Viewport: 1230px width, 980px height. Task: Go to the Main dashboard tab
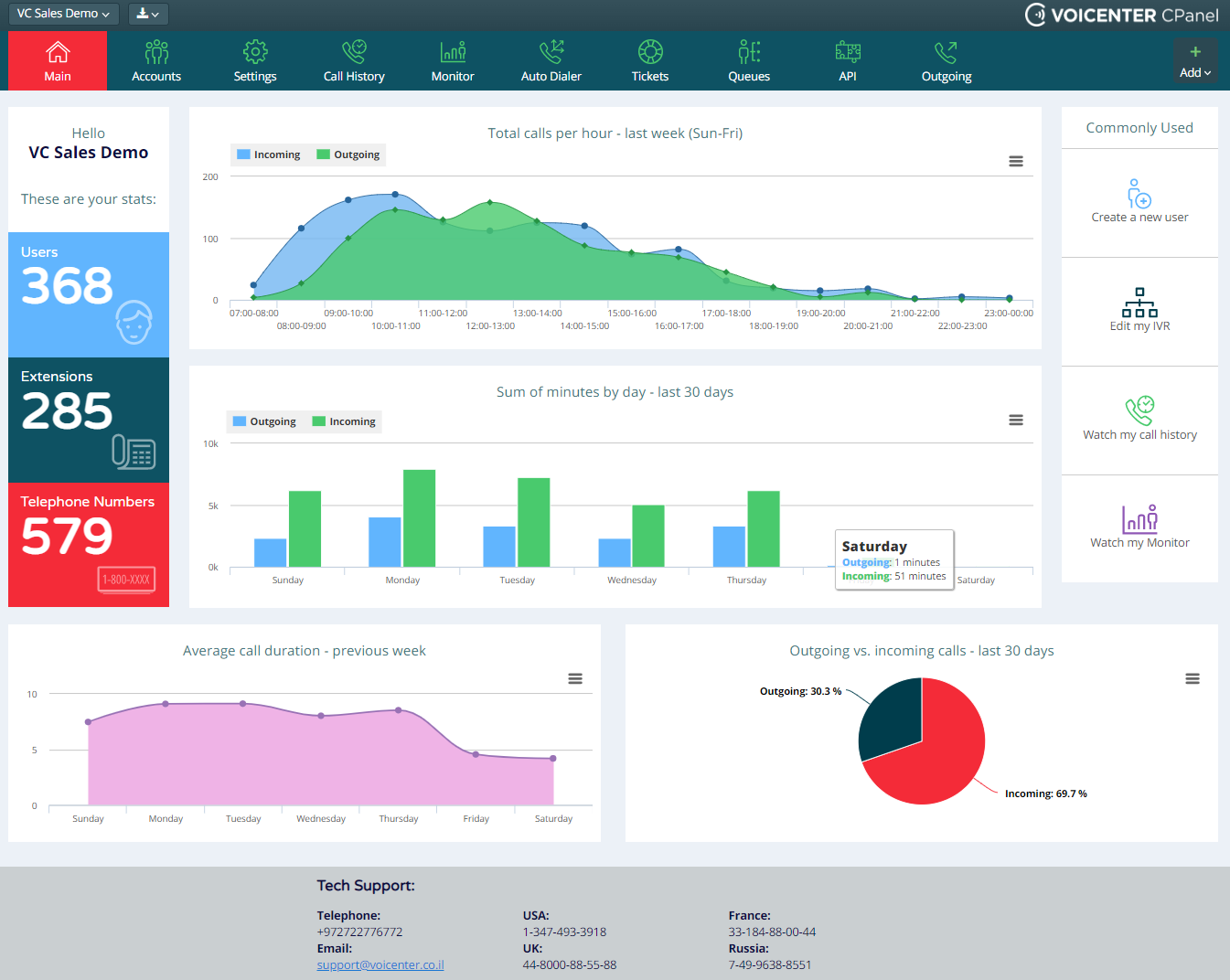[58, 61]
